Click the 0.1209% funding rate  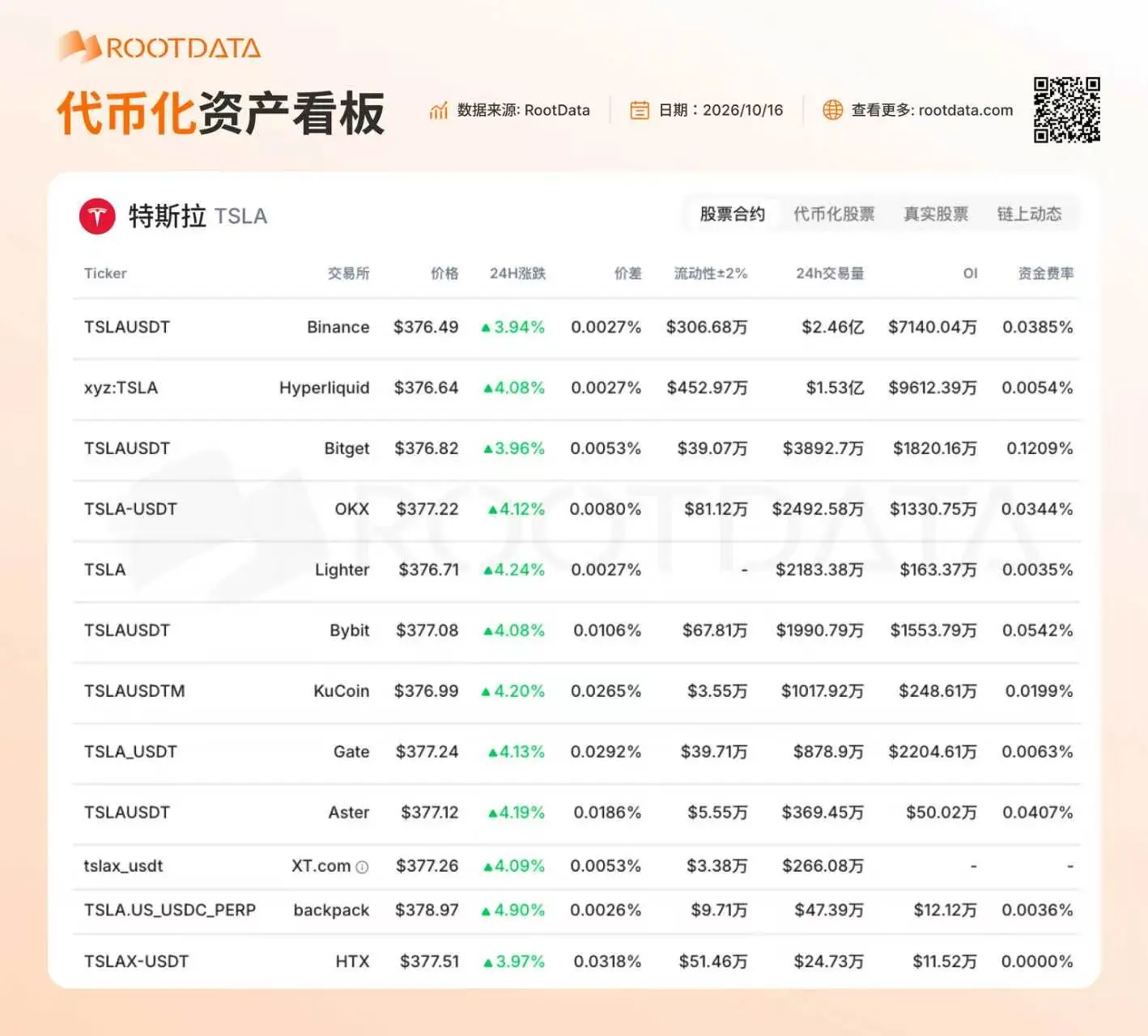[1040, 448]
